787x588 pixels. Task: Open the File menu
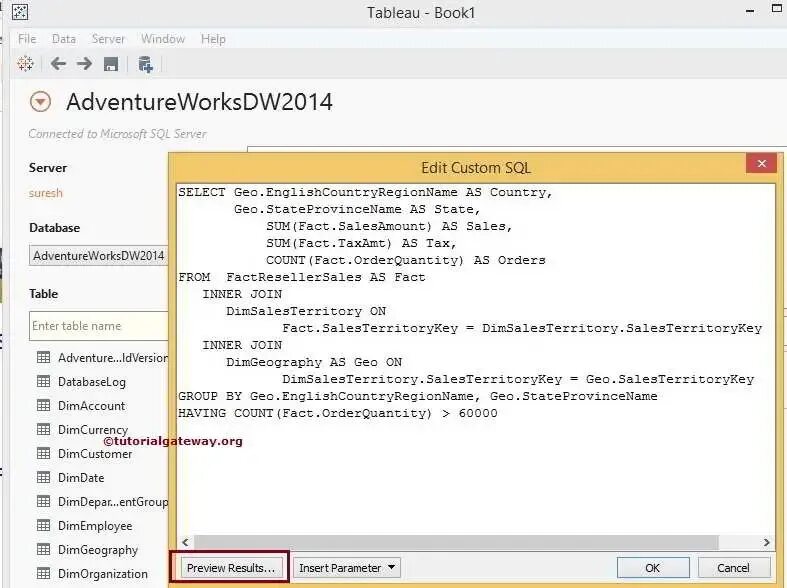pyautogui.click(x=27, y=39)
